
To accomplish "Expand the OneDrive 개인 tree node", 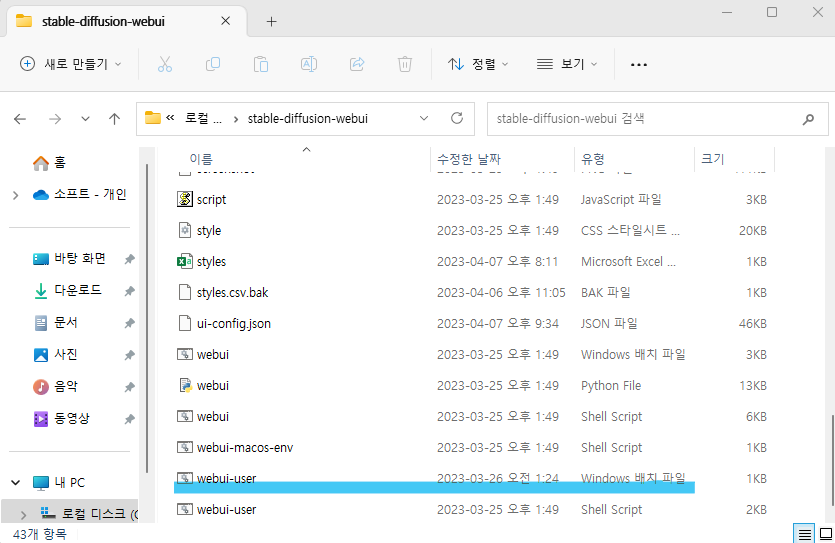I will click(15, 195).
